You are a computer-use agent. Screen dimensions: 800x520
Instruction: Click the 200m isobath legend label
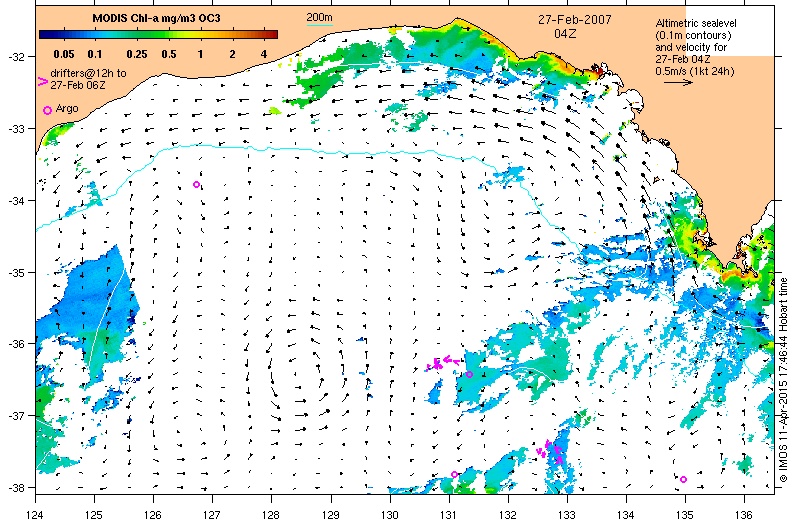click(x=319, y=18)
